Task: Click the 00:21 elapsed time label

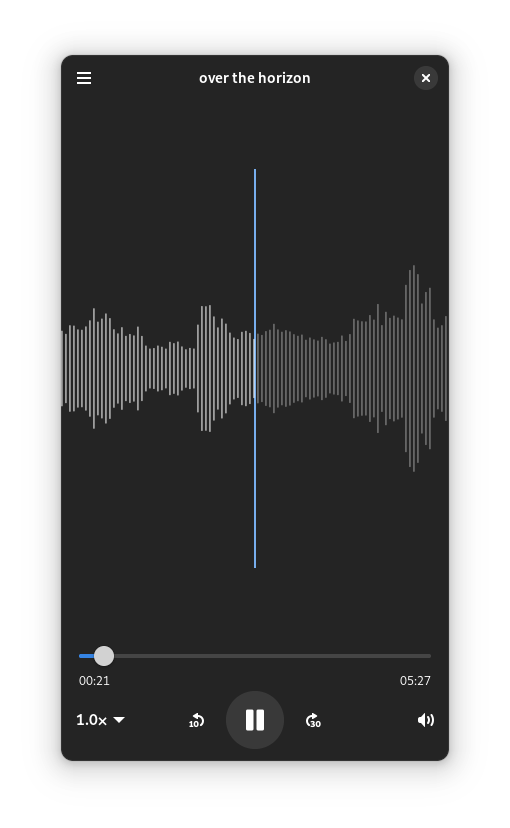Action: (95, 681)
